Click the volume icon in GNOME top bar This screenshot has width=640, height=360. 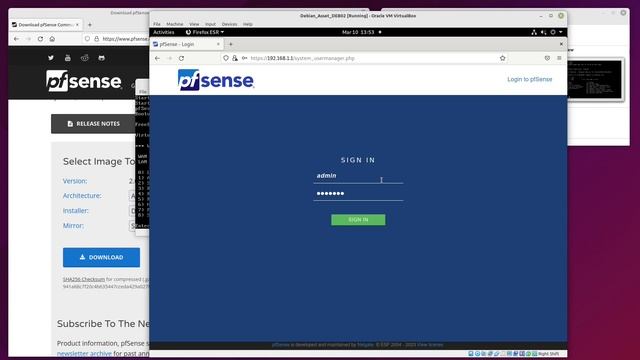click(x=543, y=32)
